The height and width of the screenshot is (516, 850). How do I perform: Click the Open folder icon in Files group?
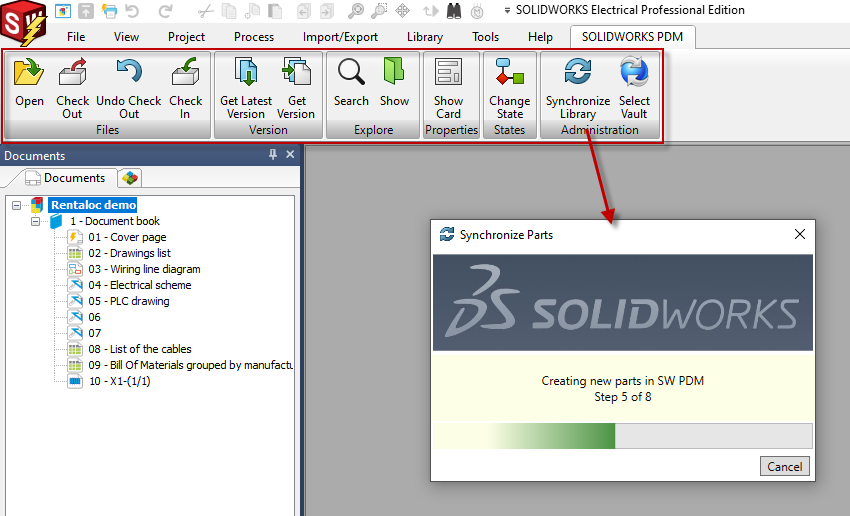tap(29, 73)
